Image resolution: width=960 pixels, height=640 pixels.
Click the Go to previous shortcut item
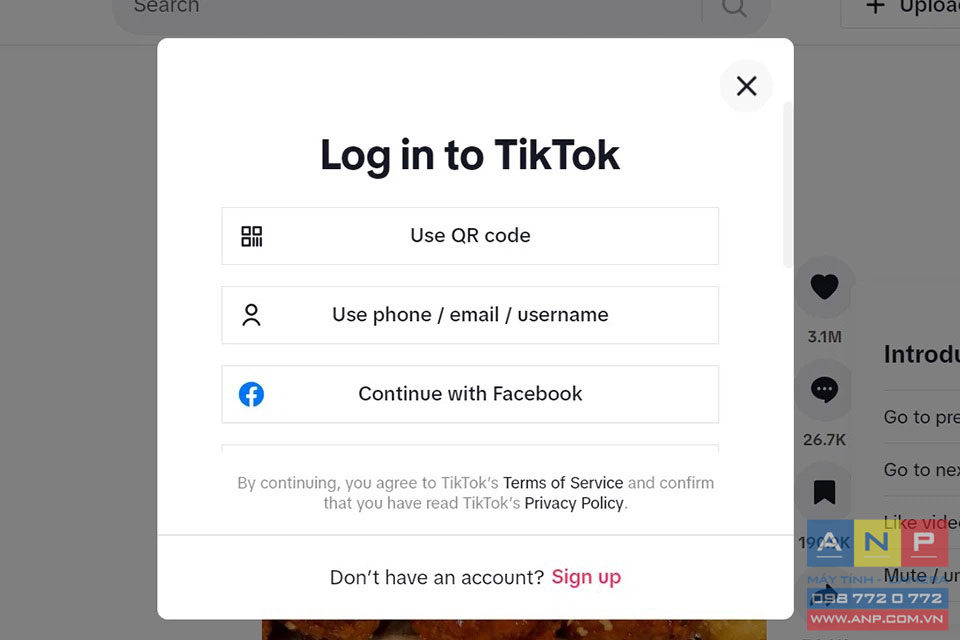point(921,417)
